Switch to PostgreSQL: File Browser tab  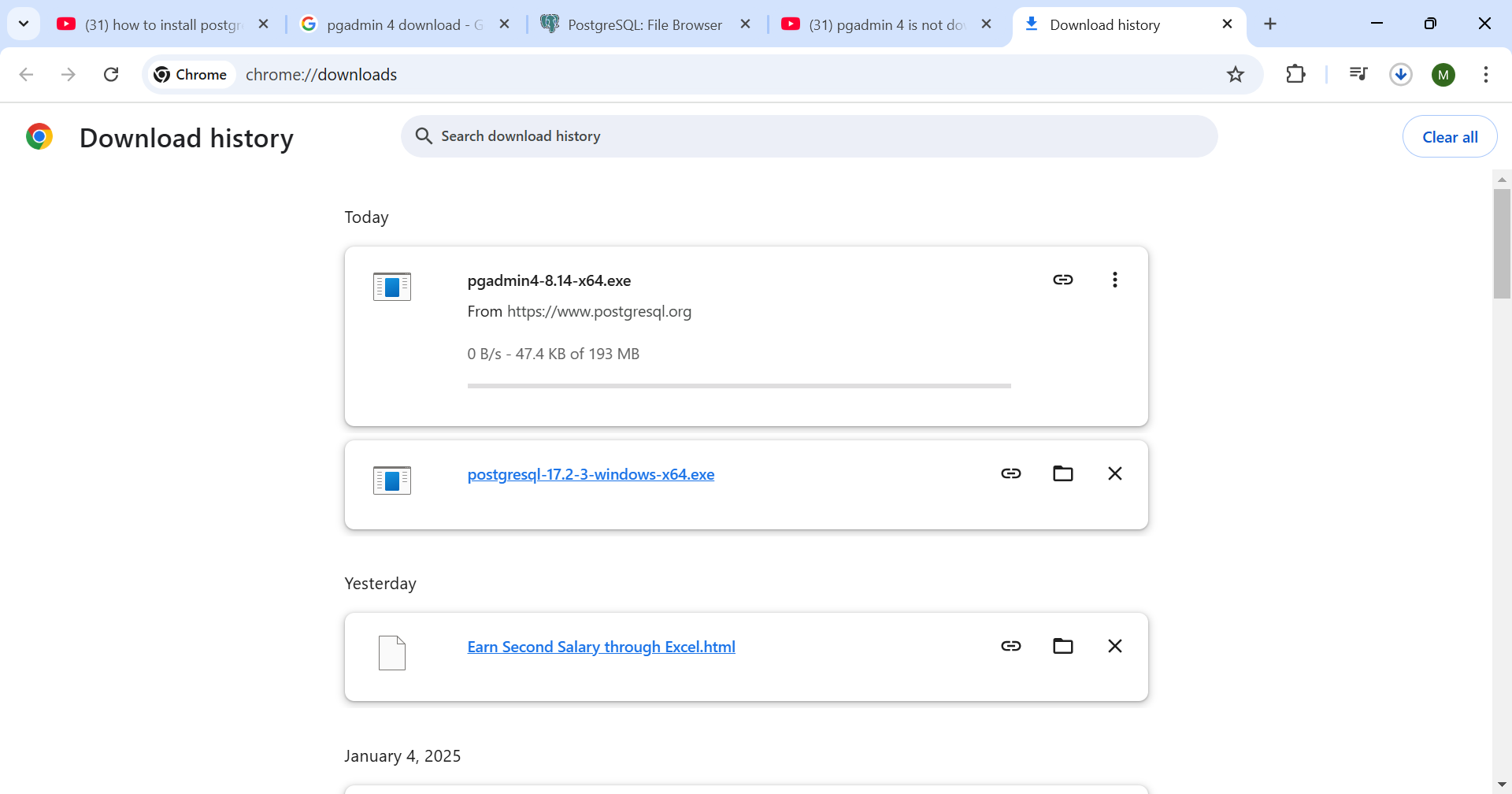644,24
